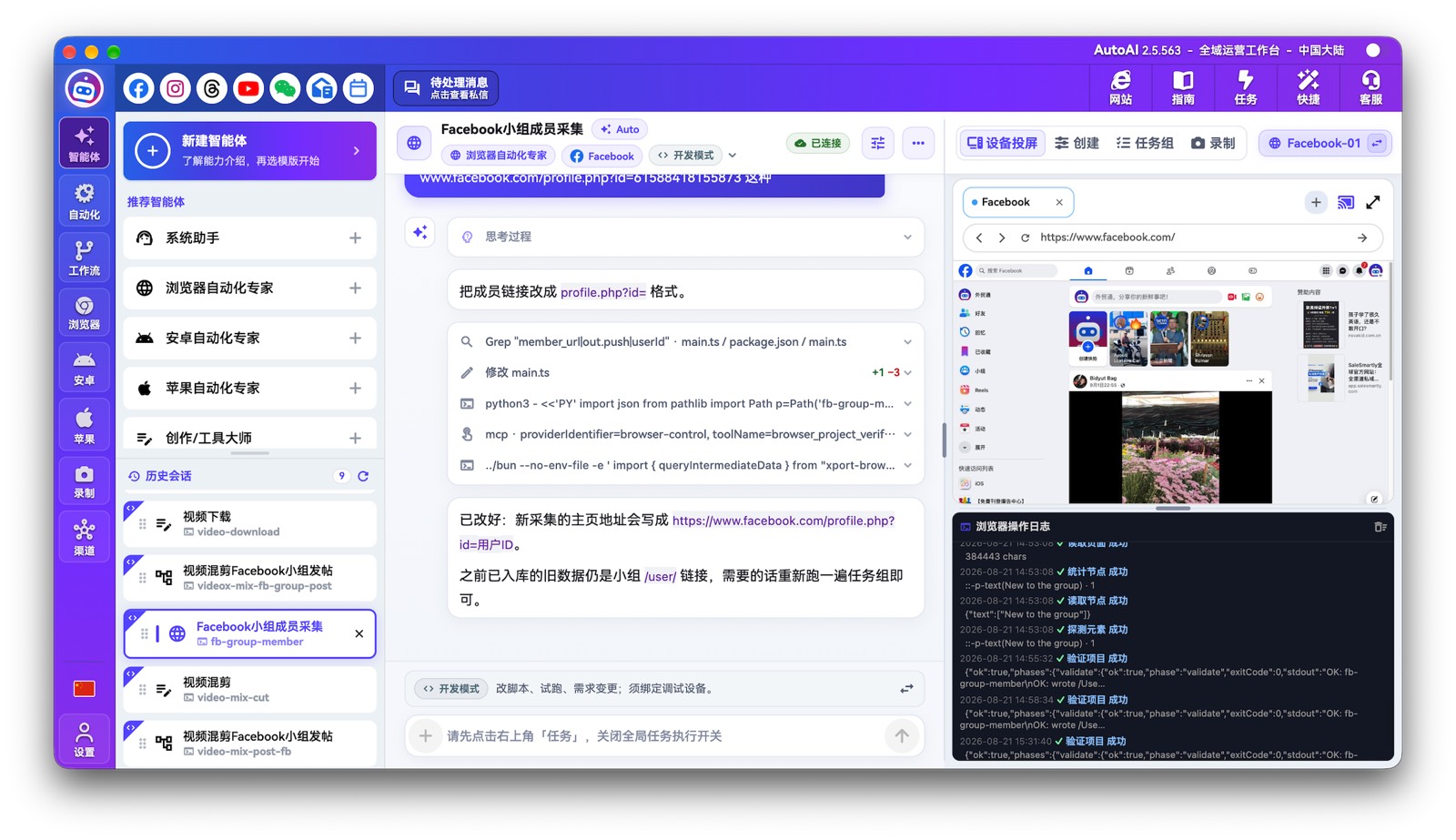
Task: Open the dropdown next to 开发模式 tag
Action: tap(733, 156)
